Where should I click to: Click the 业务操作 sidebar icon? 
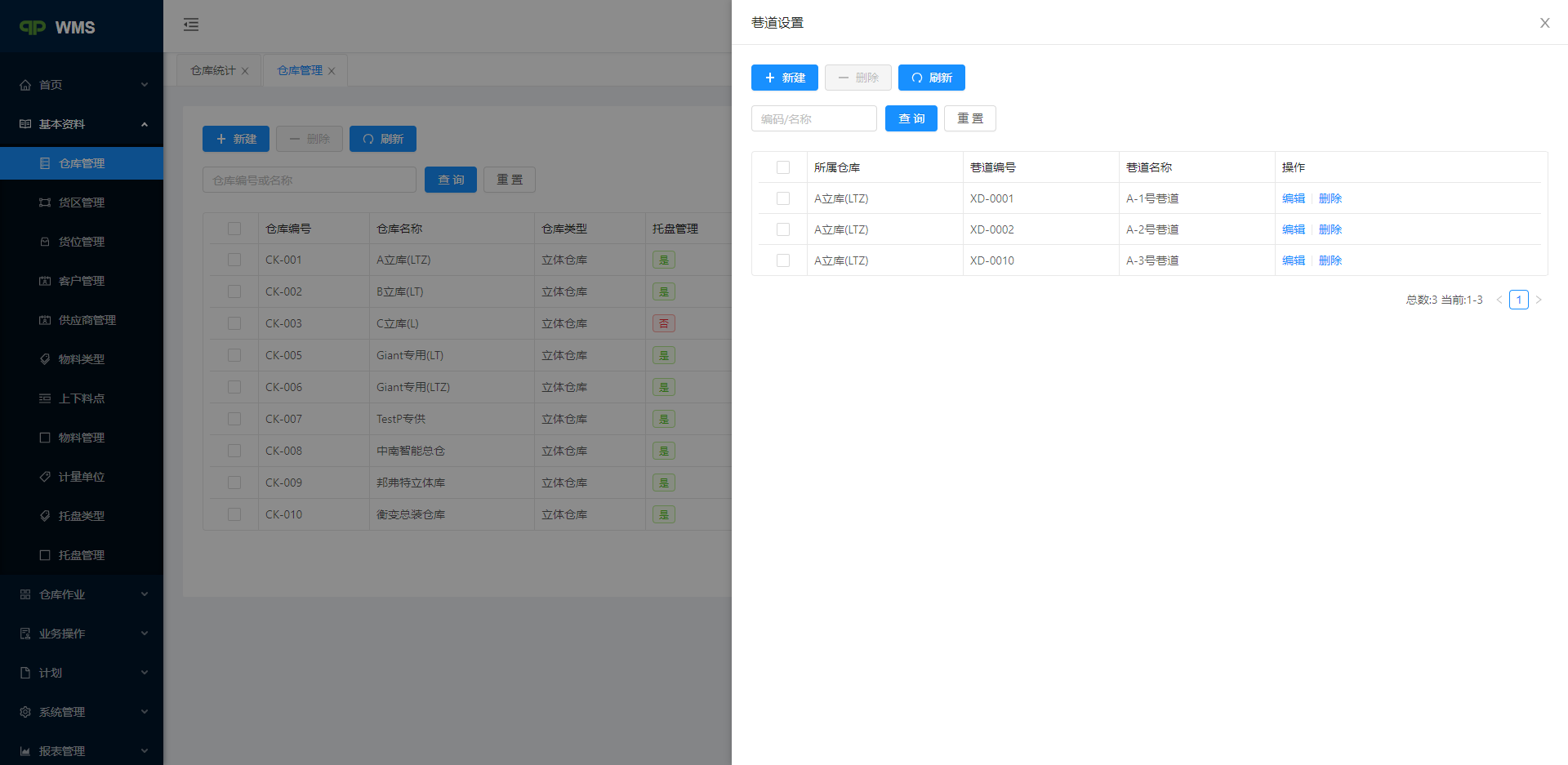pyautogui.click(x=25, y=634)
